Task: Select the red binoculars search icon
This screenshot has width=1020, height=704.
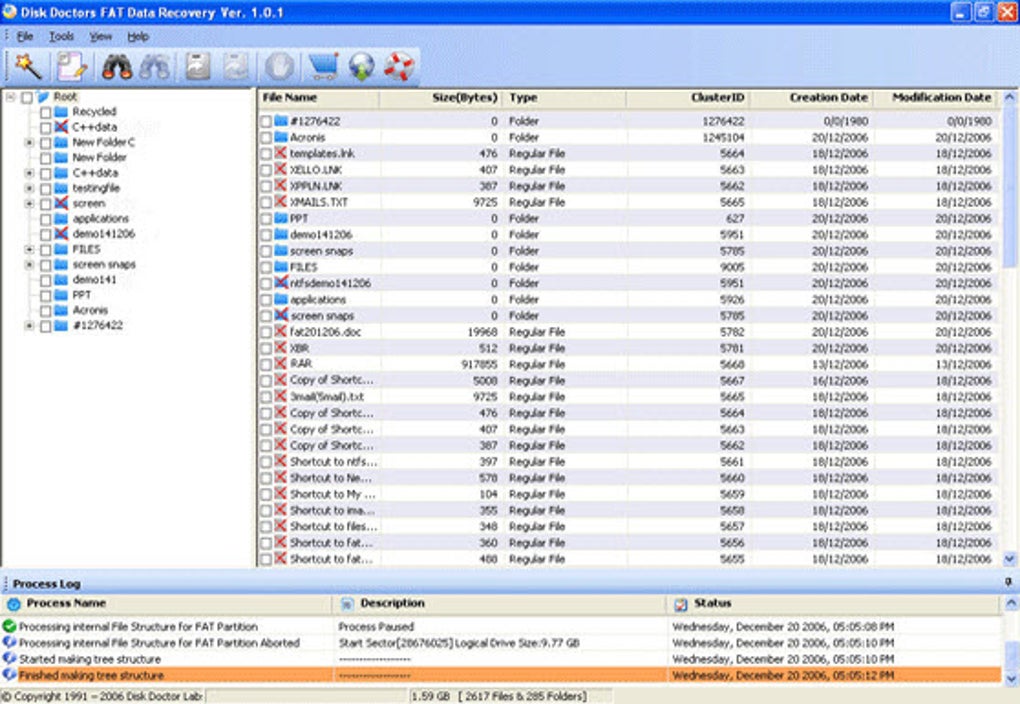Action: 118,67
